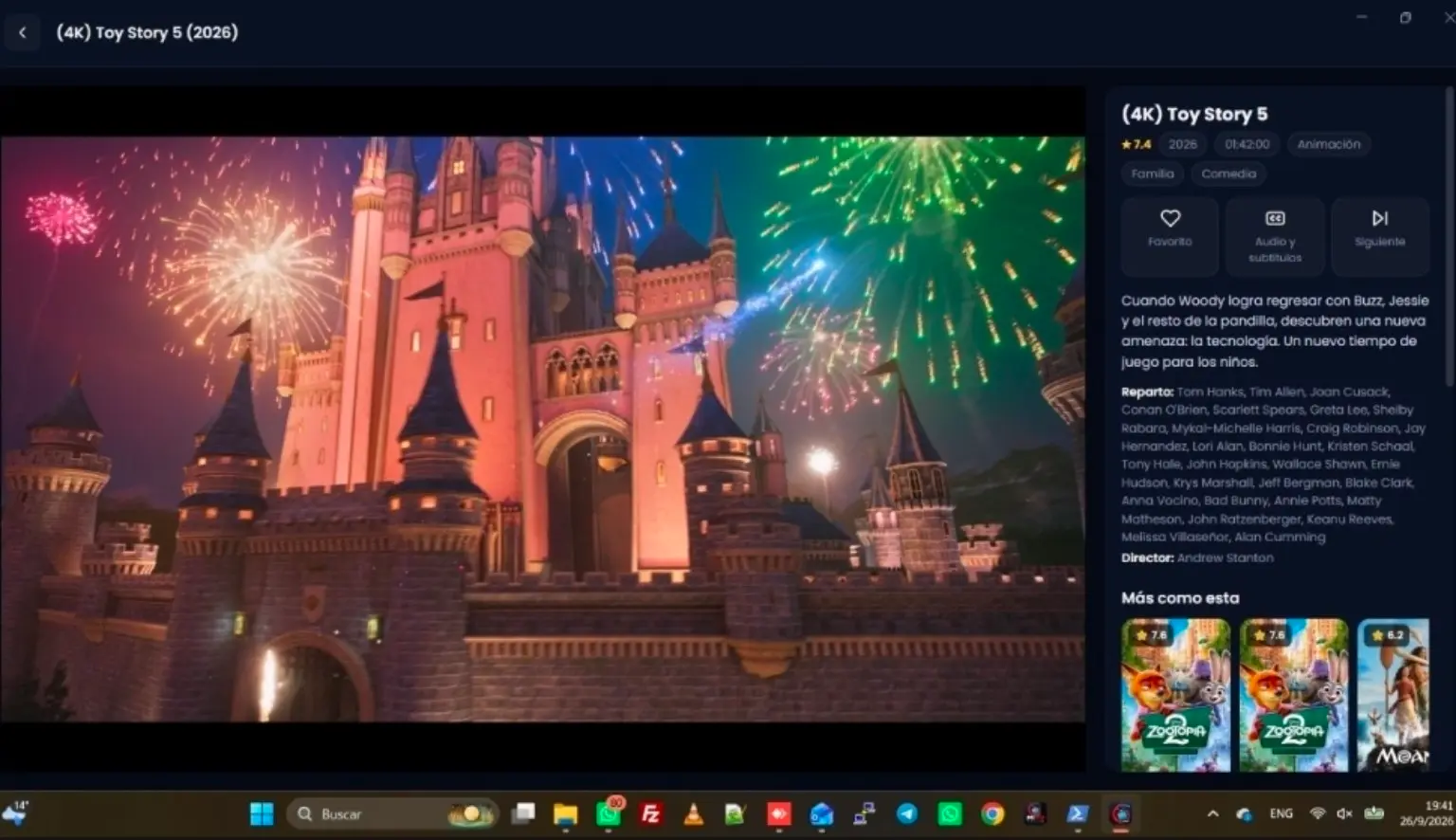Open the Audio y subtítulos options
Viewport: 1456px width, 840px height.
point(1275,236)
